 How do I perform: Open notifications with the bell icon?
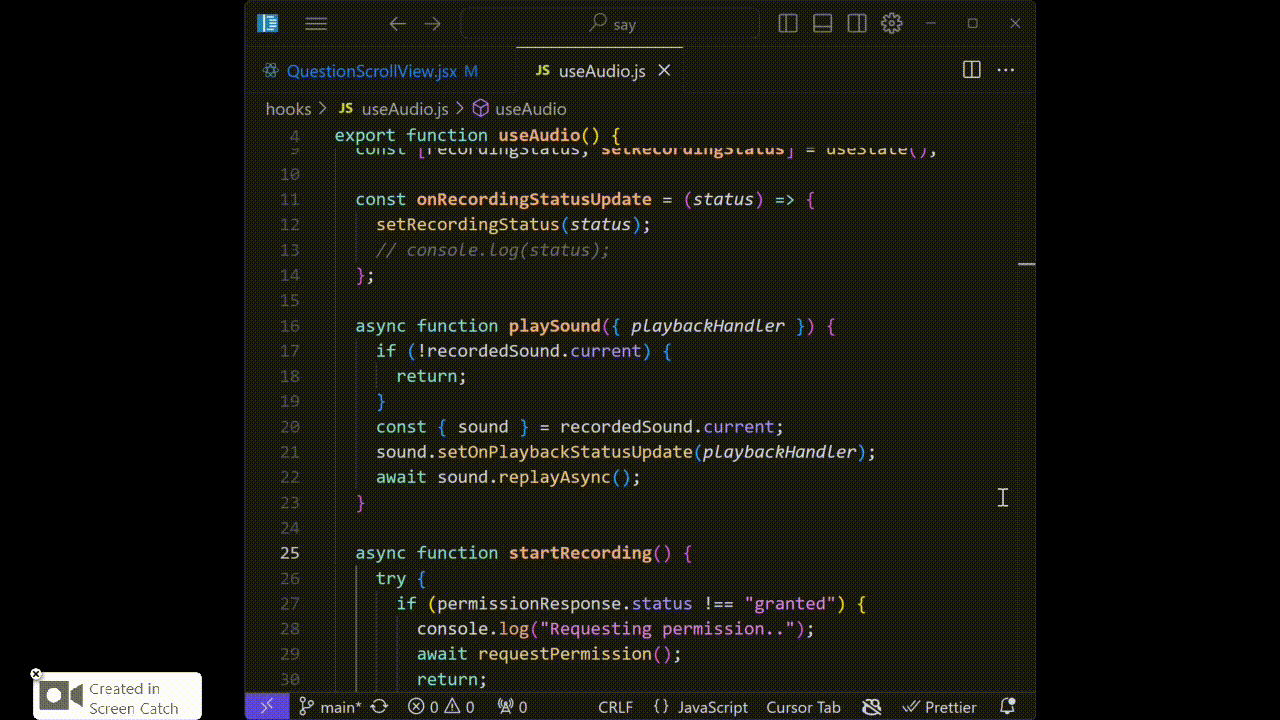point(1007,707)
